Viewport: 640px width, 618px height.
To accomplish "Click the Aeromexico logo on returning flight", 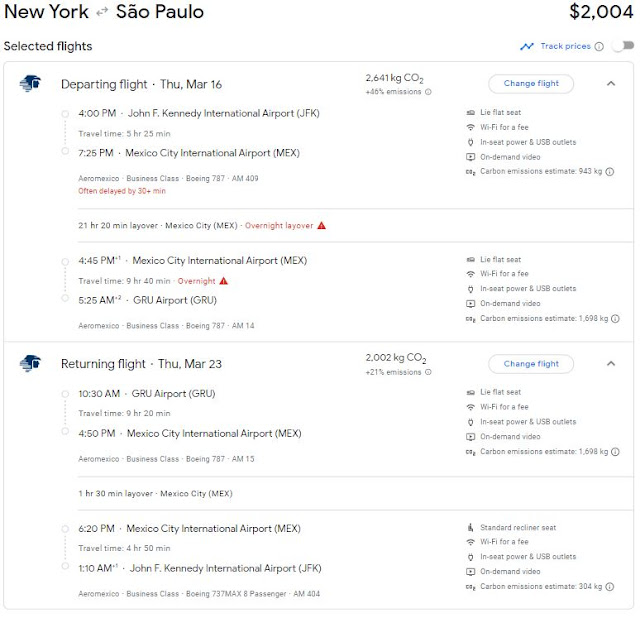I will tap(29, 364).
